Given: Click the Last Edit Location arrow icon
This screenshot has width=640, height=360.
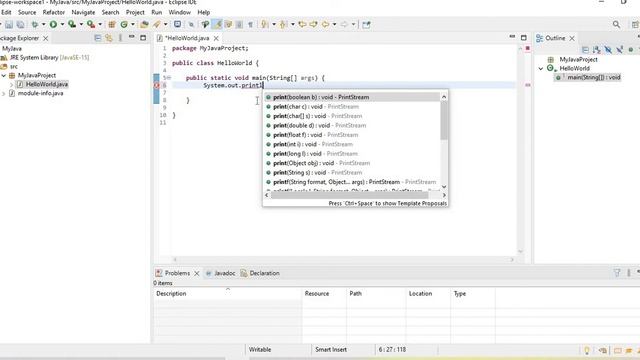Looking at the screenshot, I should pyautogui.click(x=302, y=24).
